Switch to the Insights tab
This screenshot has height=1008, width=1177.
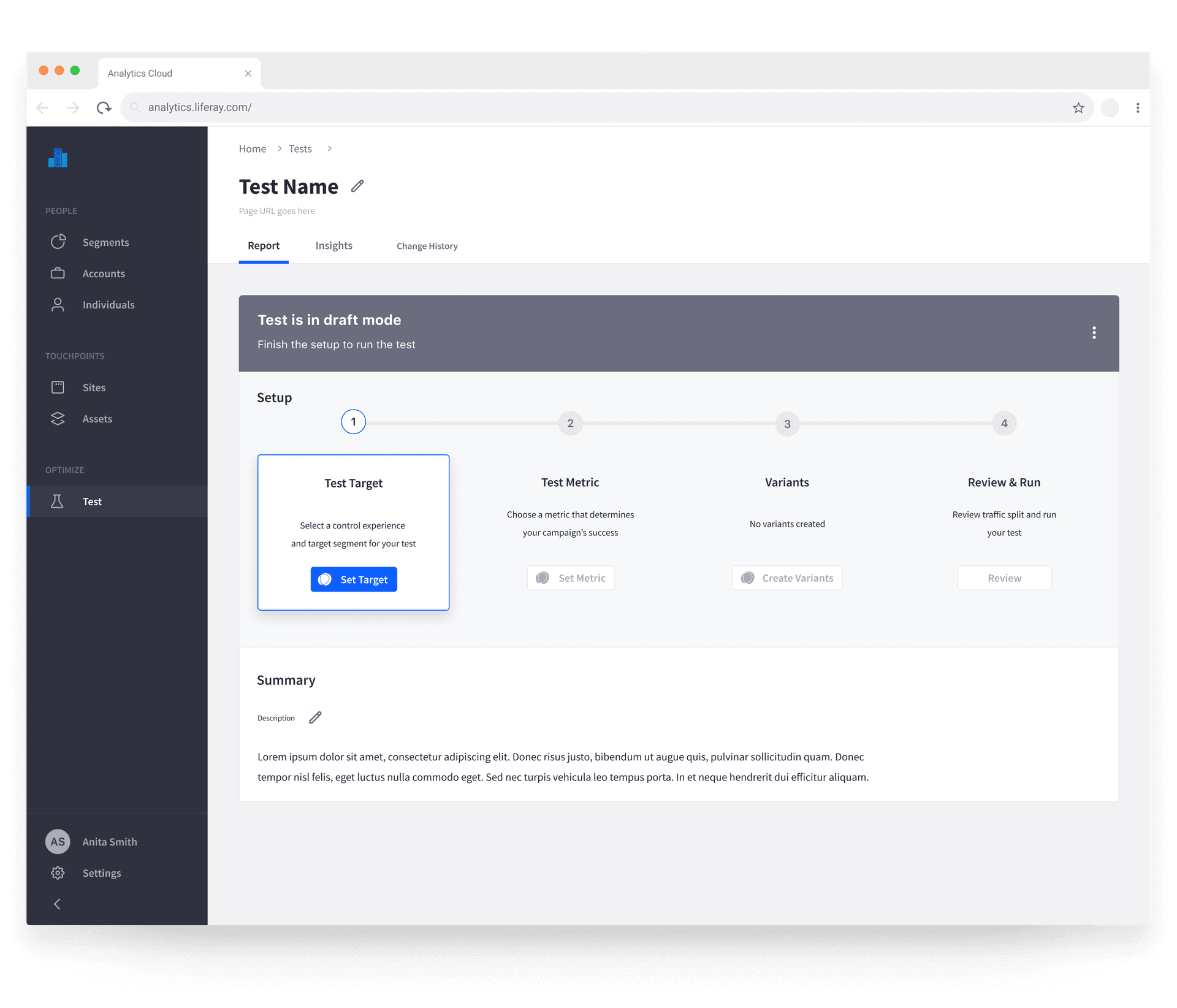coord(333,245)
